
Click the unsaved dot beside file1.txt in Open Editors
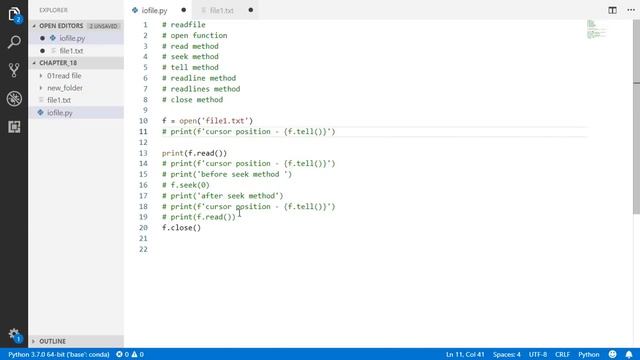[42, 51]
